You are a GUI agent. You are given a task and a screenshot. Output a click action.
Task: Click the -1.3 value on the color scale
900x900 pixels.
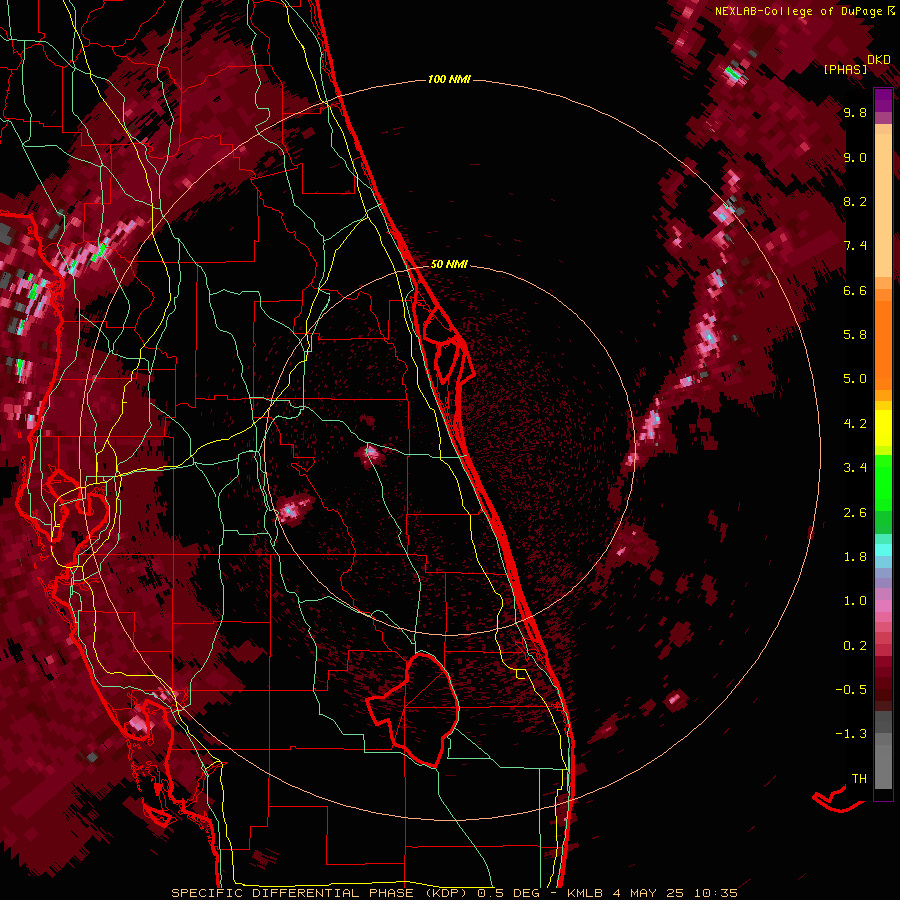851,734
